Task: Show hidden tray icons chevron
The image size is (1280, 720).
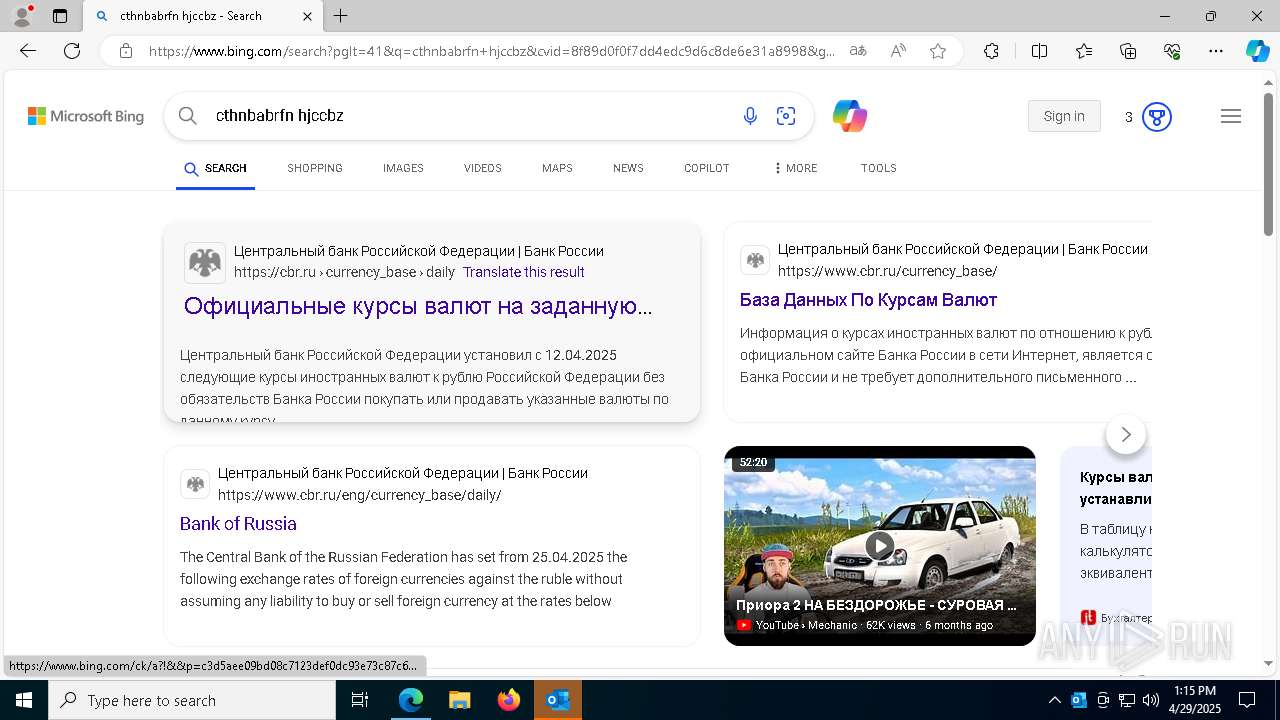Action: [1054, 700]
